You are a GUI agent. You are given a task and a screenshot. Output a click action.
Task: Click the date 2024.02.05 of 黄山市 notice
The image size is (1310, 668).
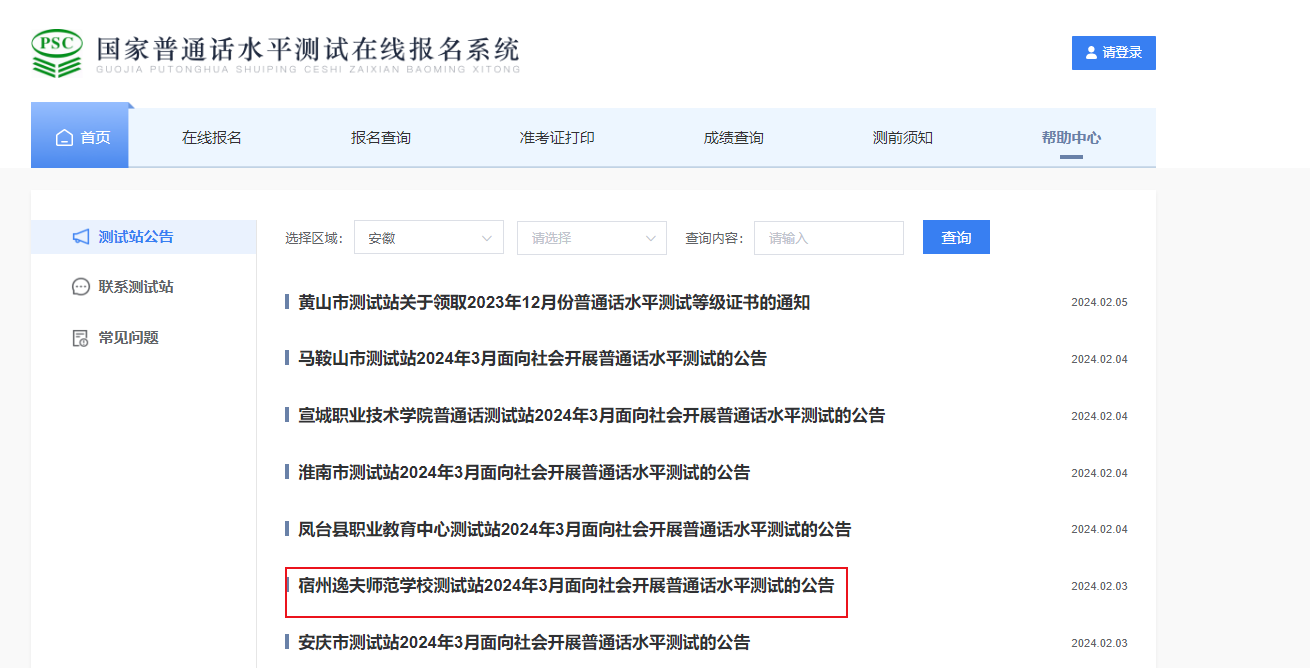point(1099,302)
